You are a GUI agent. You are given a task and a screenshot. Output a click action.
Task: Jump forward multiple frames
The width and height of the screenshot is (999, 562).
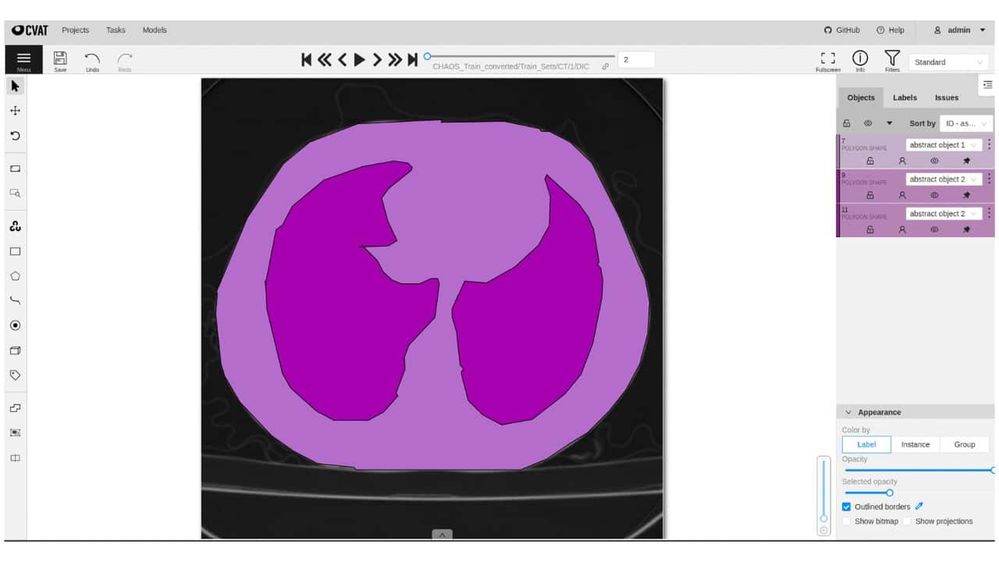395,59
